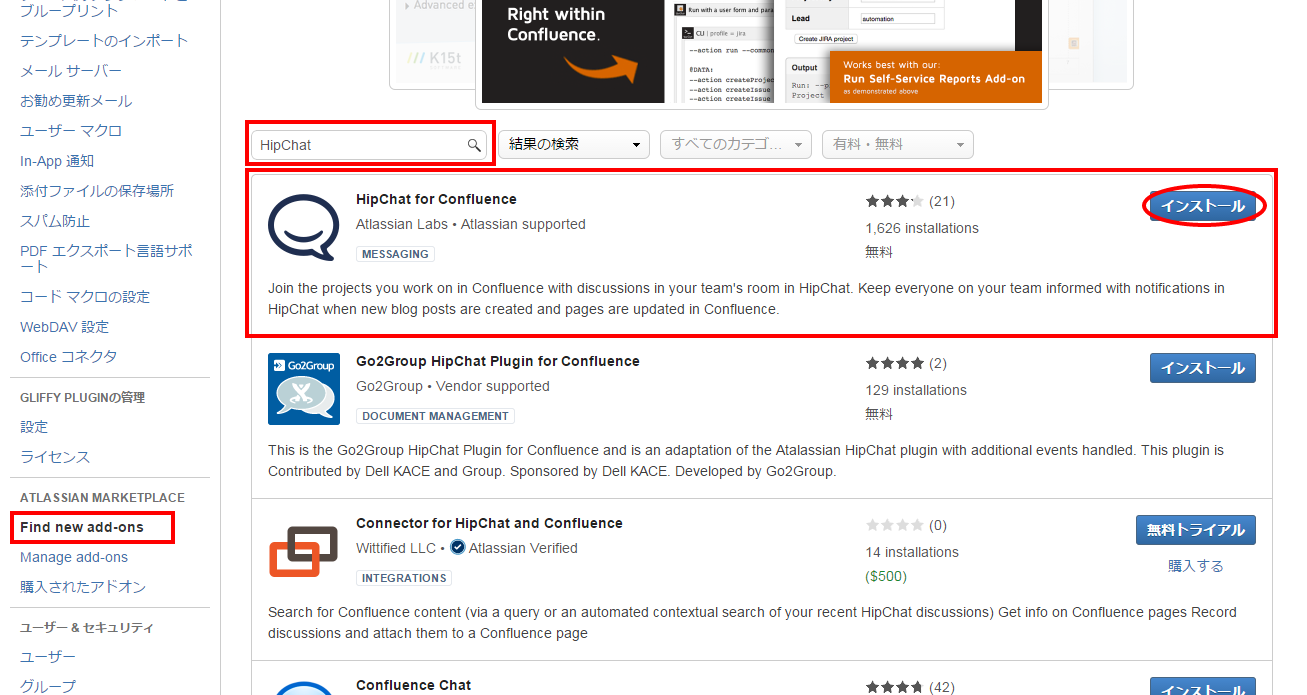Click the Run Self-Service Reports banner
Viewport: 1307px width, 695px height.
click(x=935, y=77)
